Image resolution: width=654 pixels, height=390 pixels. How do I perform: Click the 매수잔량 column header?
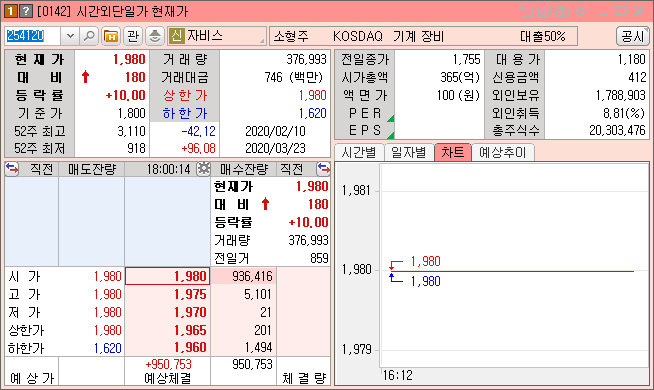click(x=244, y=169)
